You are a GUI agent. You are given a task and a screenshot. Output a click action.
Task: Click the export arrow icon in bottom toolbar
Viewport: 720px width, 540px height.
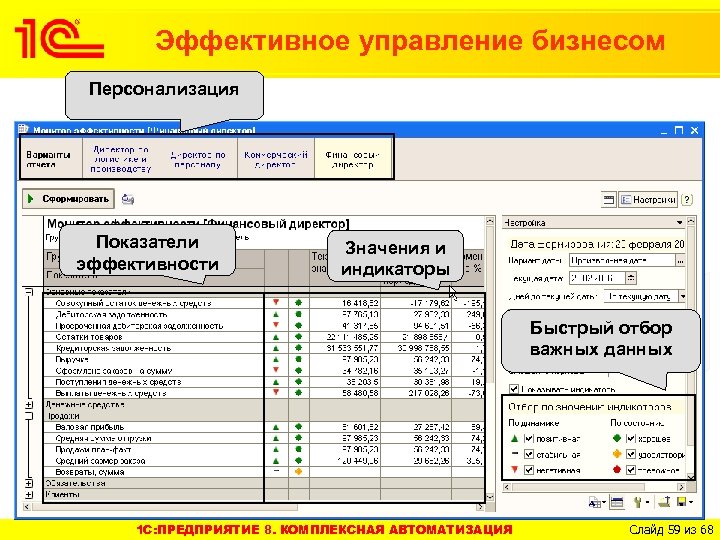(x=664, y=502)
